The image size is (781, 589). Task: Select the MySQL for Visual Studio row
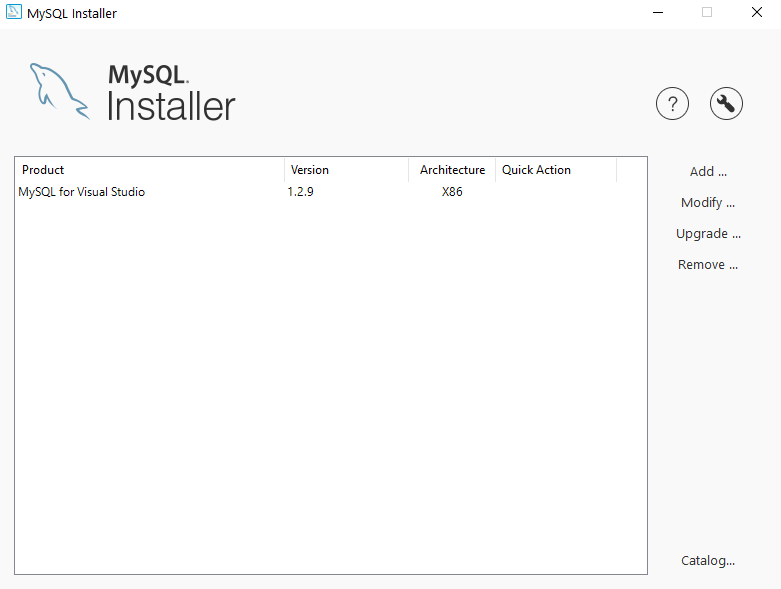(x=82, y=192)
